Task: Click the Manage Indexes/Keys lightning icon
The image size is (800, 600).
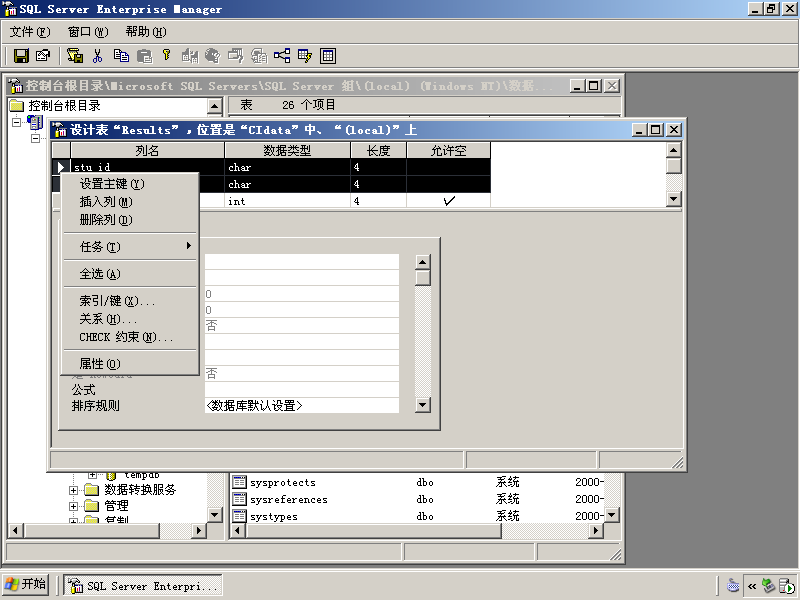Action: (x=305, y=56)
